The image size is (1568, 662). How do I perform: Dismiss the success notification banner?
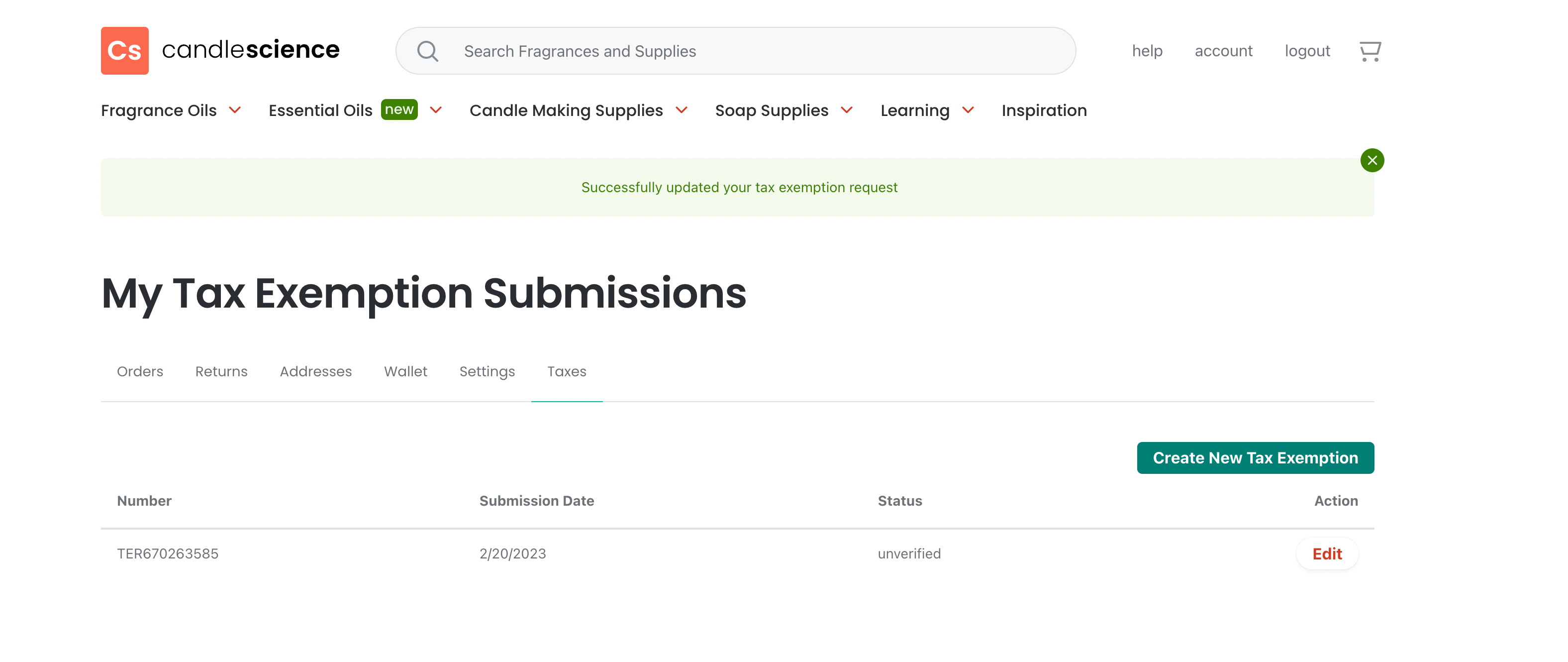pyautogui.click(x=1372, y=160)
